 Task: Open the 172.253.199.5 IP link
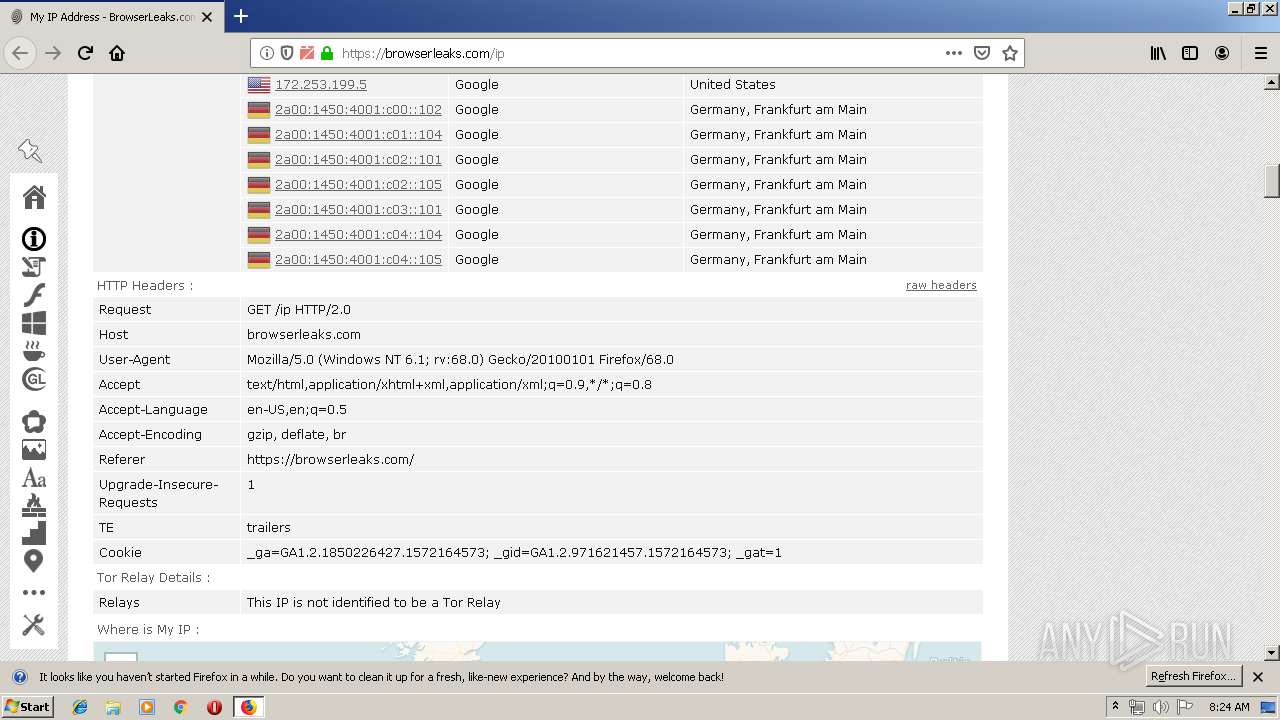coord(321,84)
